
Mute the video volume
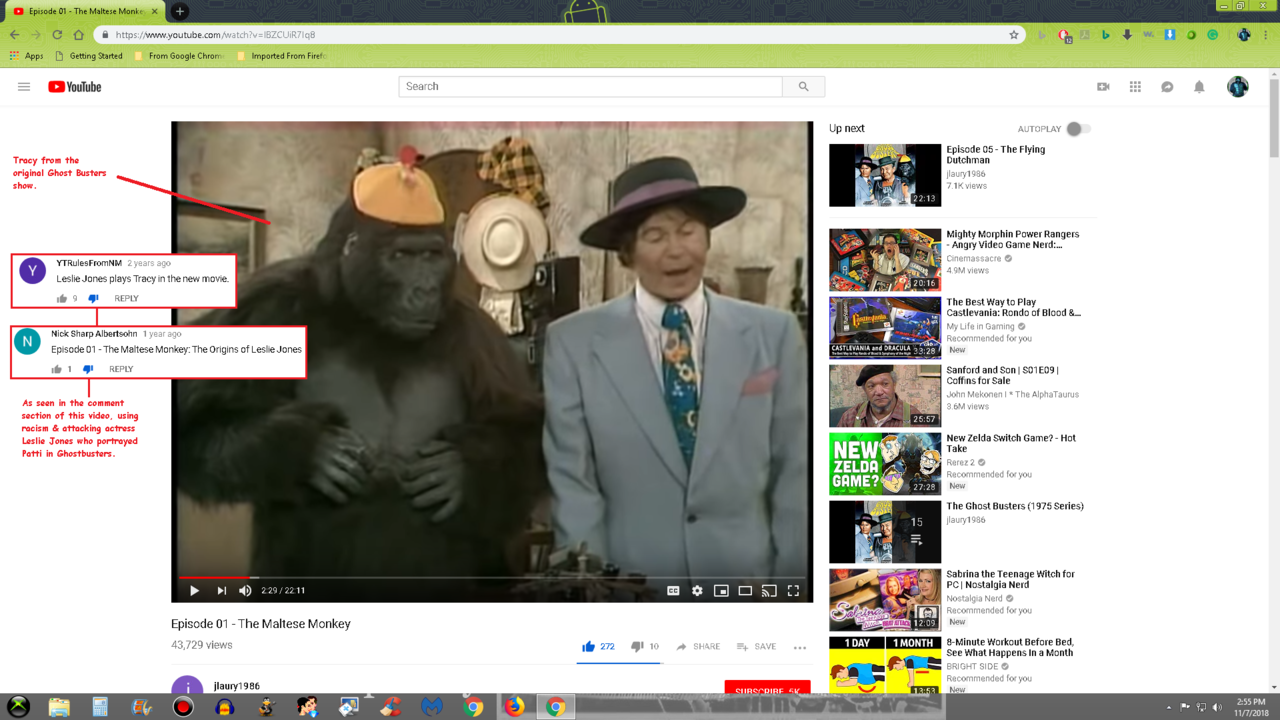[245, 590]
